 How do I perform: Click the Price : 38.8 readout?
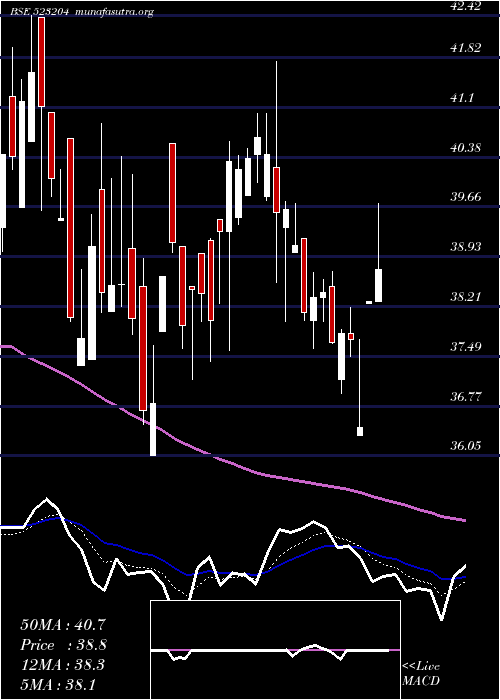pos(63,645)
